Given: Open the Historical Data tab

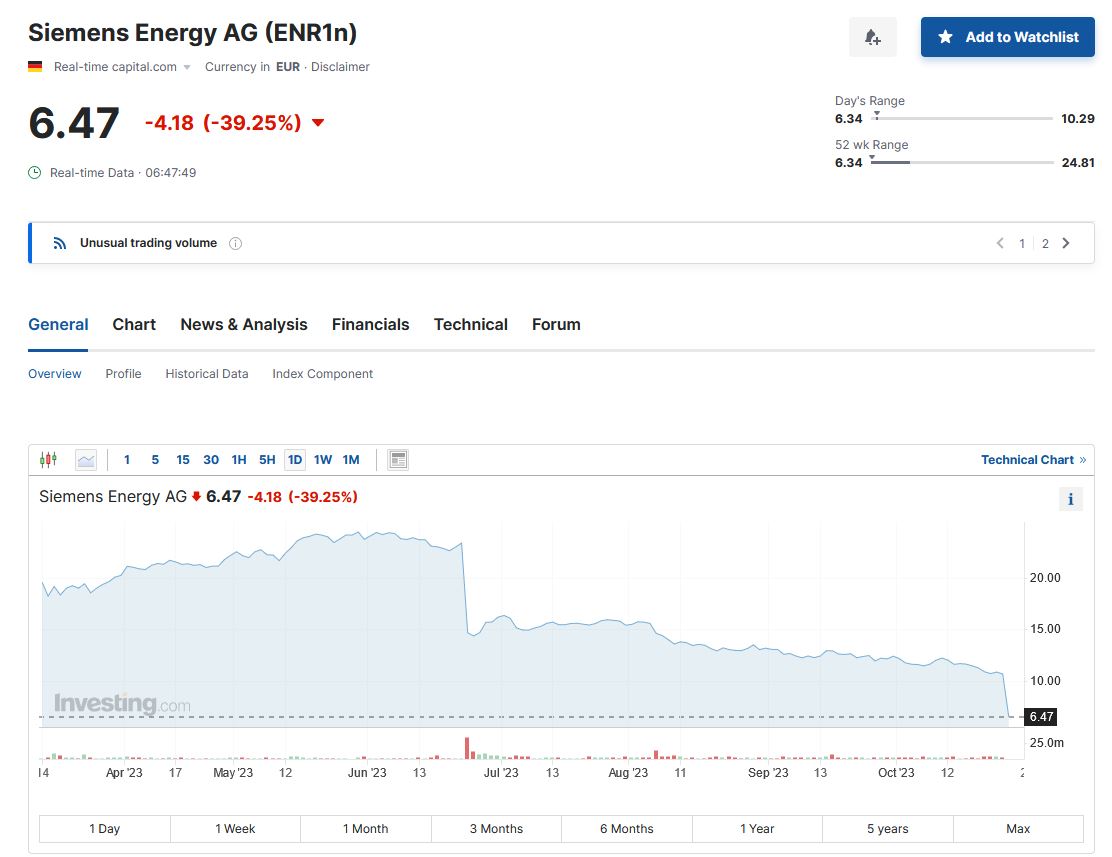Looking at the screenshot, I should point(206,373).
